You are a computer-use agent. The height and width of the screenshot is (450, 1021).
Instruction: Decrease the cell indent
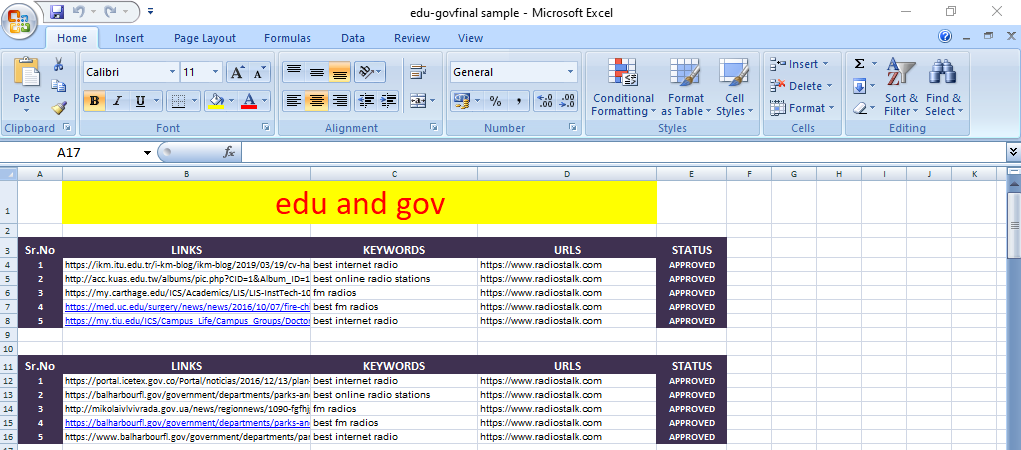(x=367, y=101)
